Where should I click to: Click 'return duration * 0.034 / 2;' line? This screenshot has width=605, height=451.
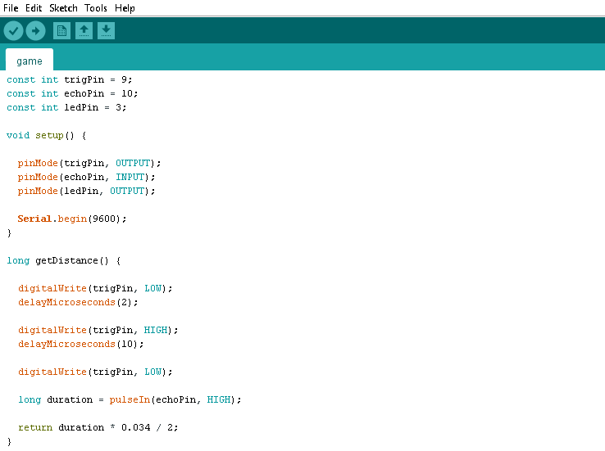point(98,427)
